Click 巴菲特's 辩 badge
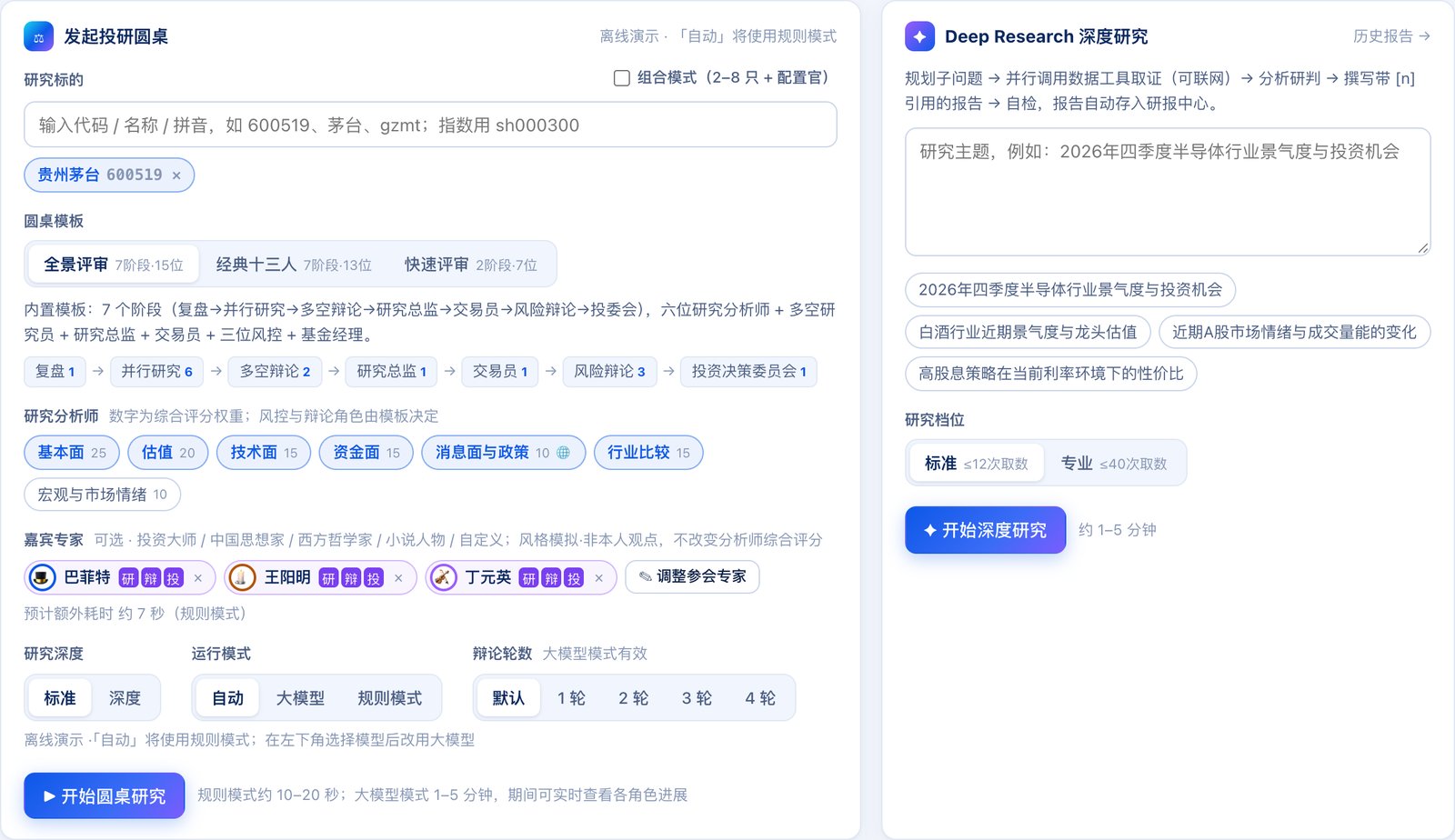The image size is (1455, 840). click(x=150, y=578)
